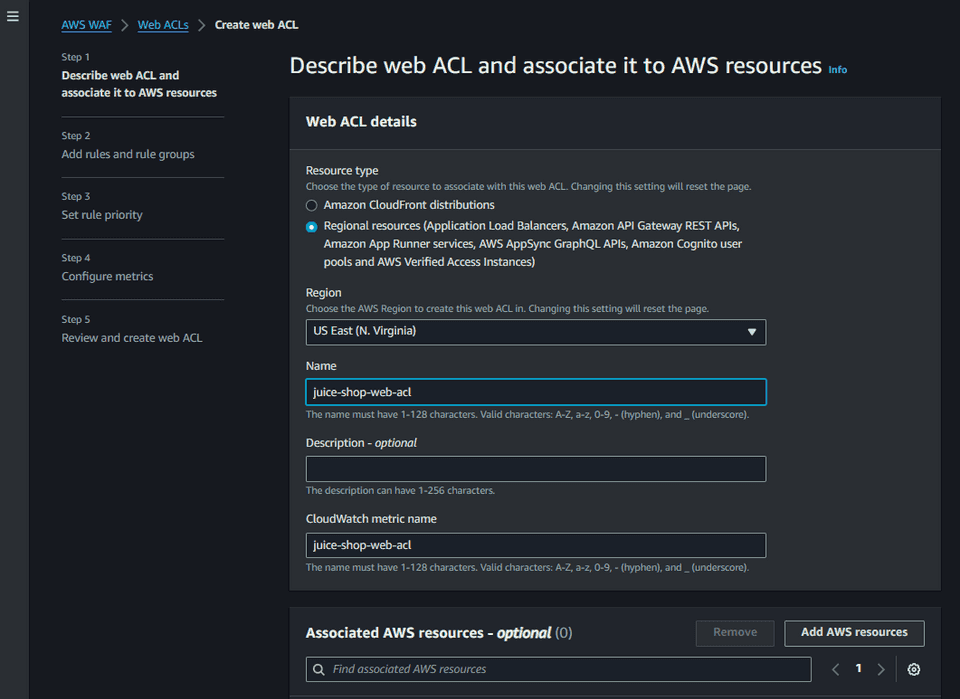This screenshot has width=960, height=699.
Task: Open the Web ACLs breadcrumb link
Action: (x=163, y=24)
